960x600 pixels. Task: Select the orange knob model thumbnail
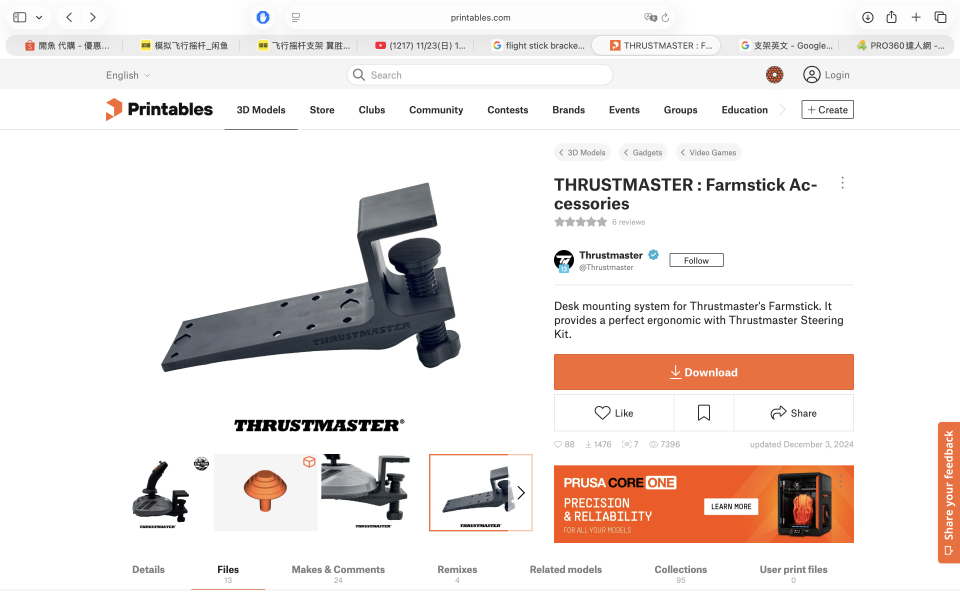pos(265,492)
